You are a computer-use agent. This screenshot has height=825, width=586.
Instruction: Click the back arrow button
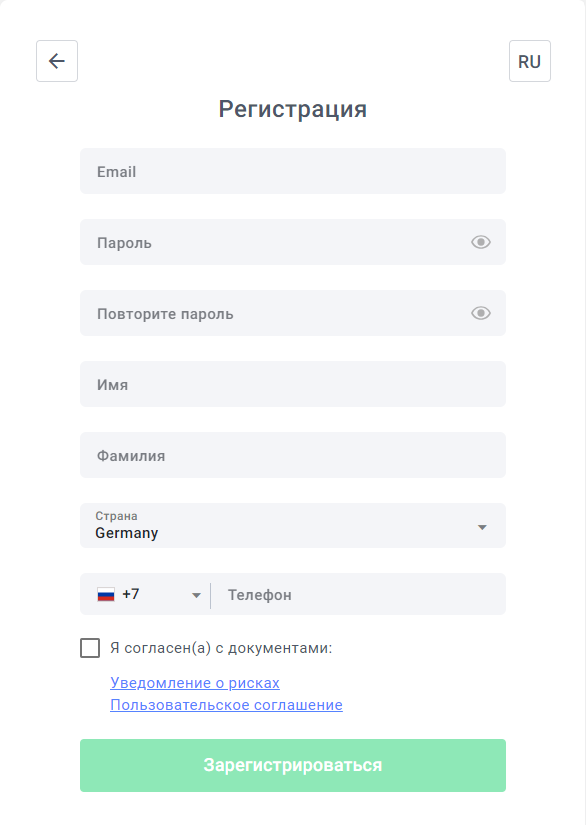57,61
